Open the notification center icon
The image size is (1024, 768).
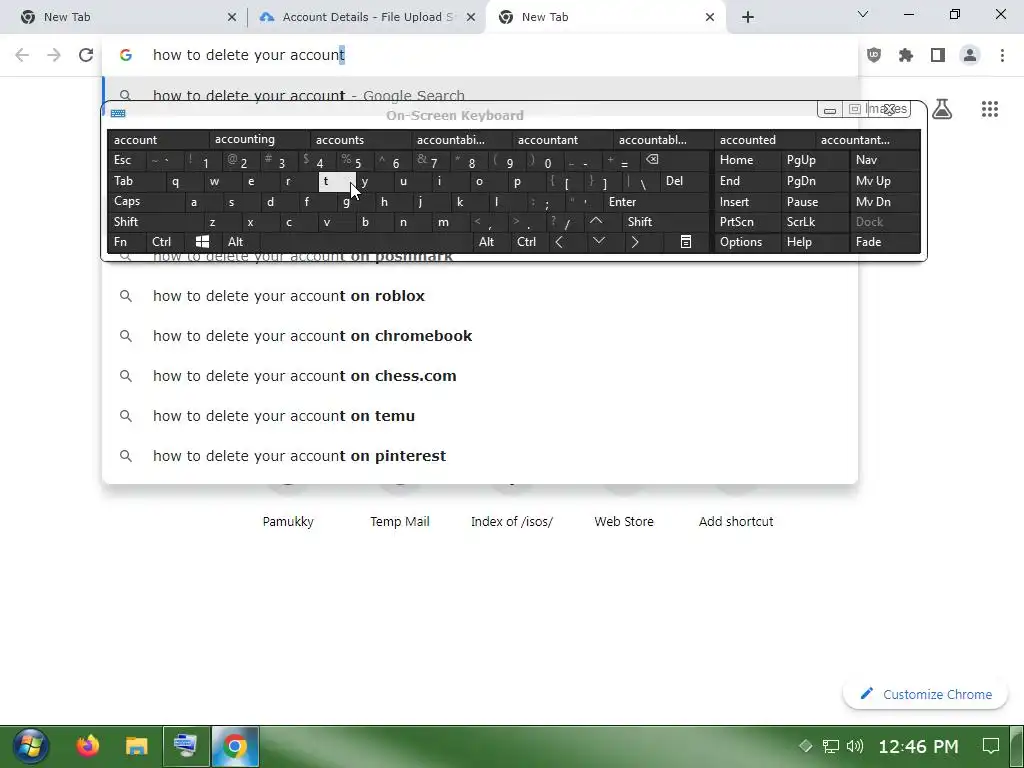click(x=991, y=746)
